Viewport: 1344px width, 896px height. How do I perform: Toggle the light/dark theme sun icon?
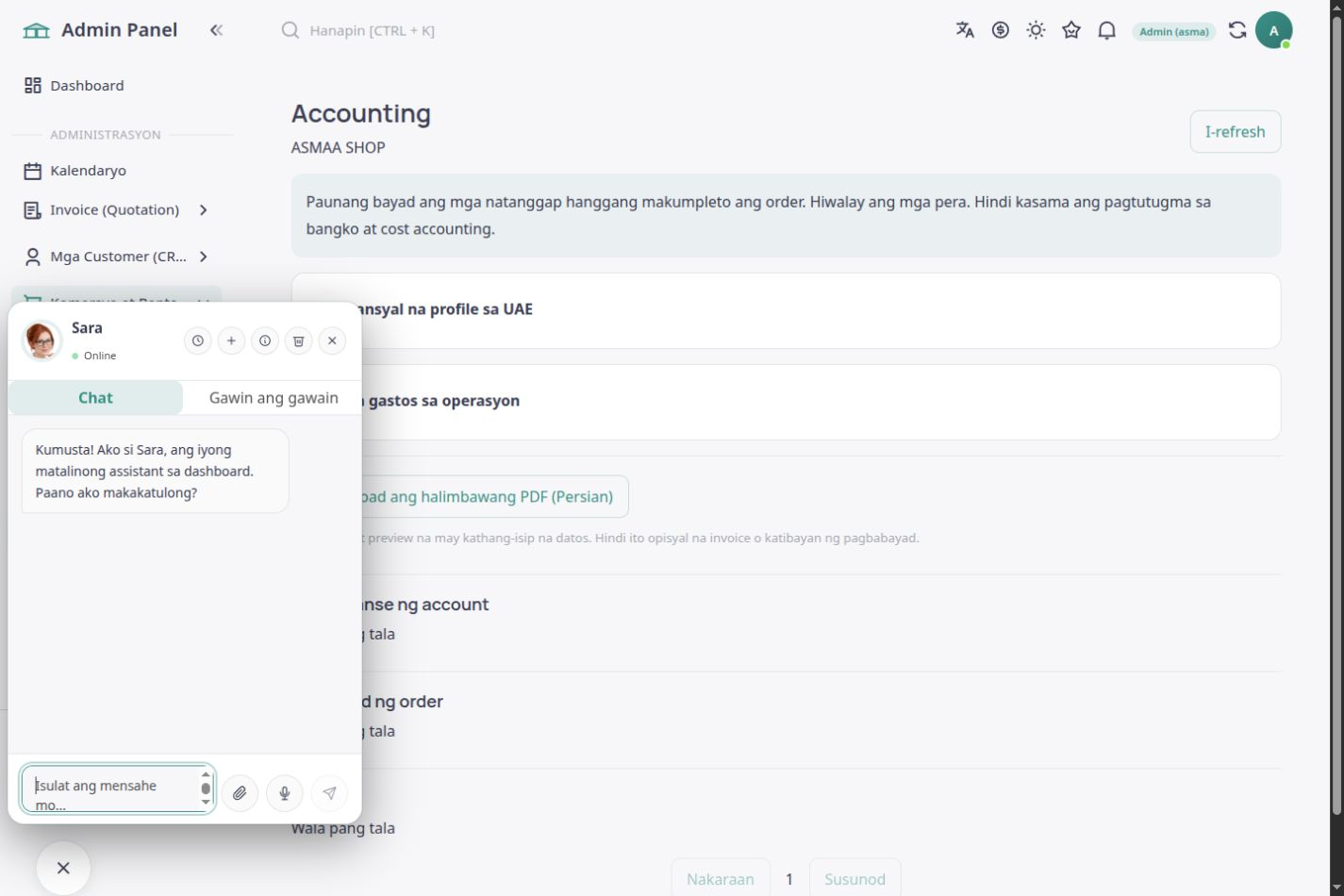click(x=1036, y=30)
